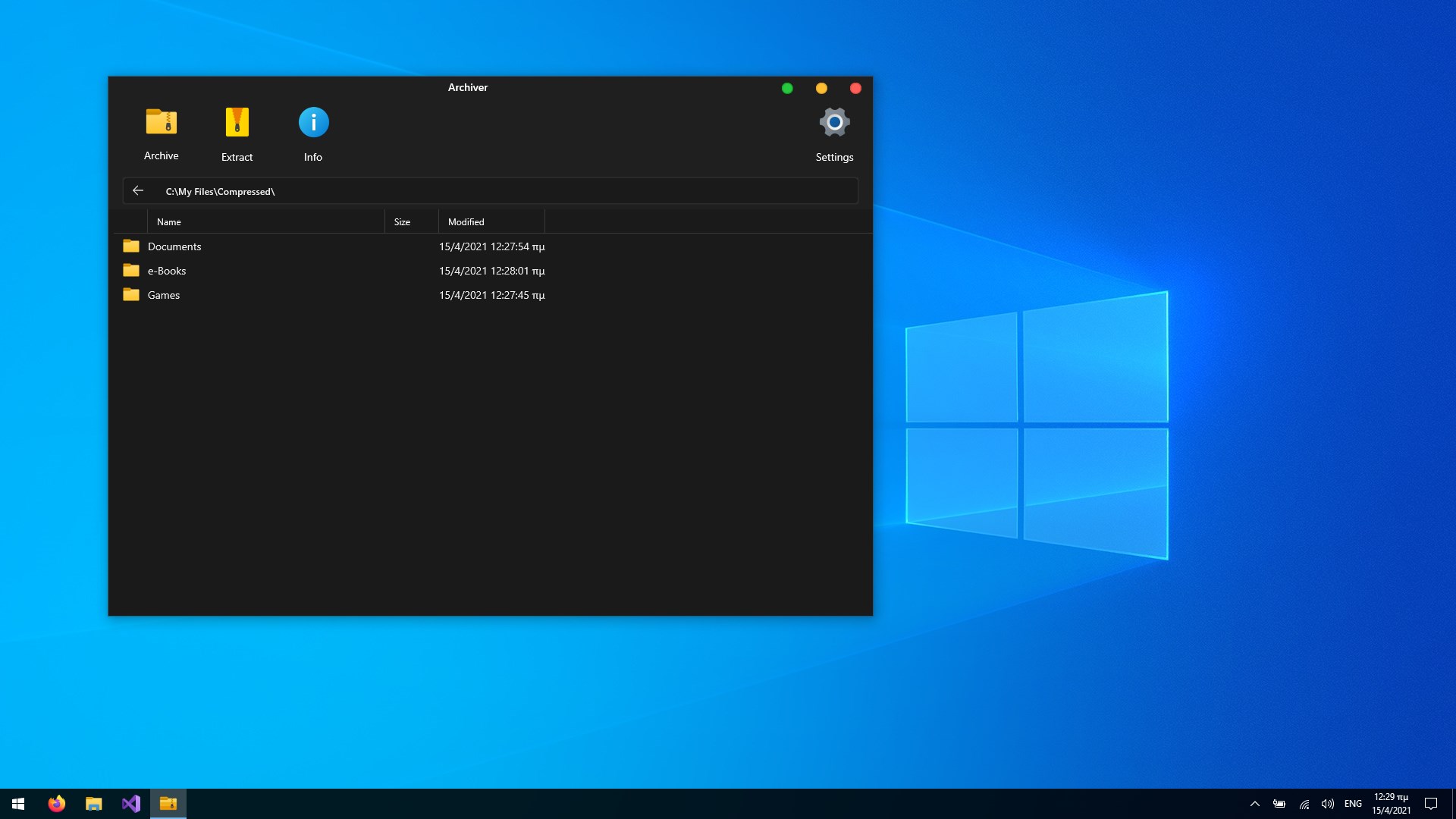The width and height of the screenshot is (1456, 819).
Task: Open the volume control in tray
Action: pos(1327,804)
